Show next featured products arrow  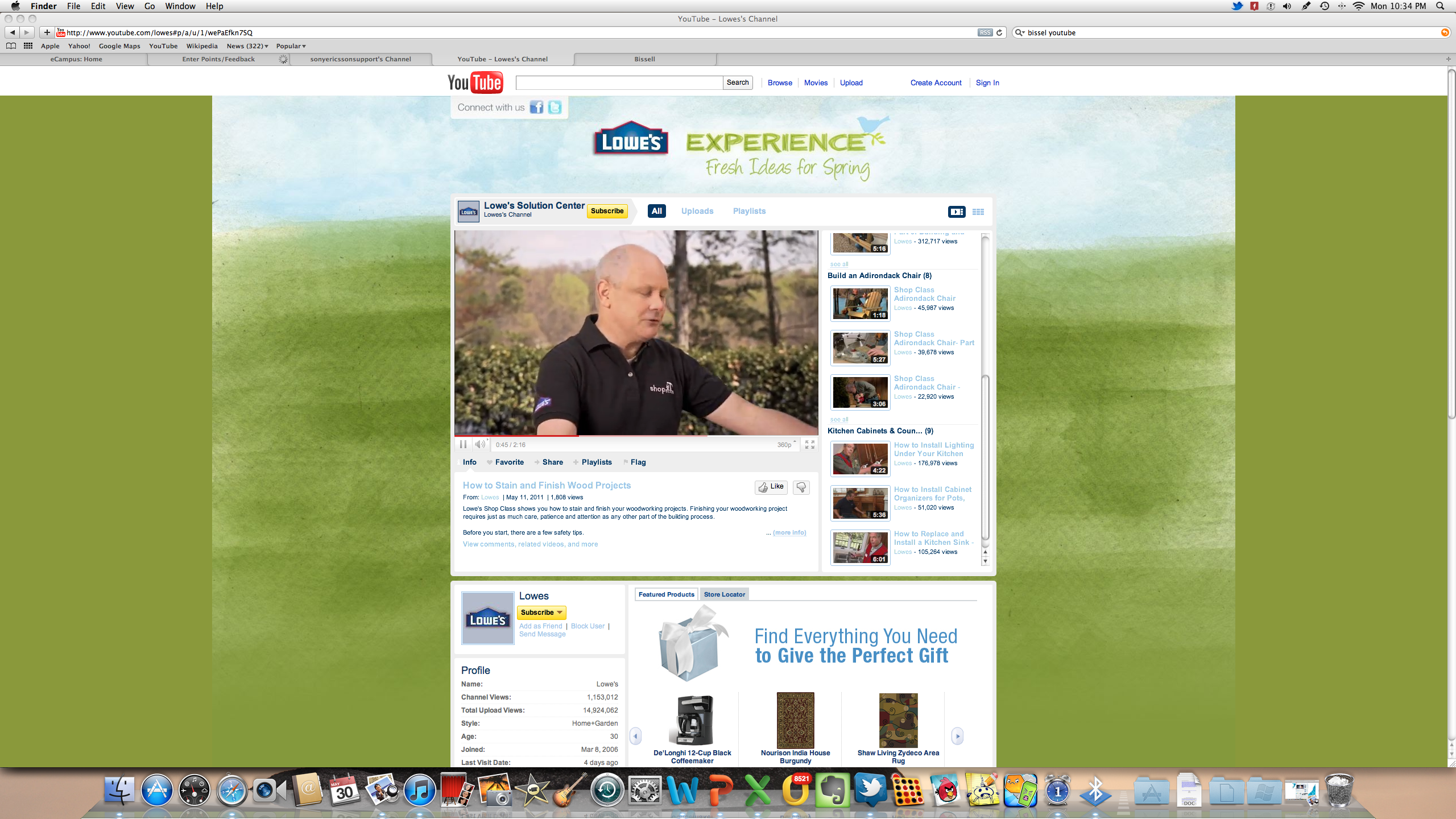(958, 736)
